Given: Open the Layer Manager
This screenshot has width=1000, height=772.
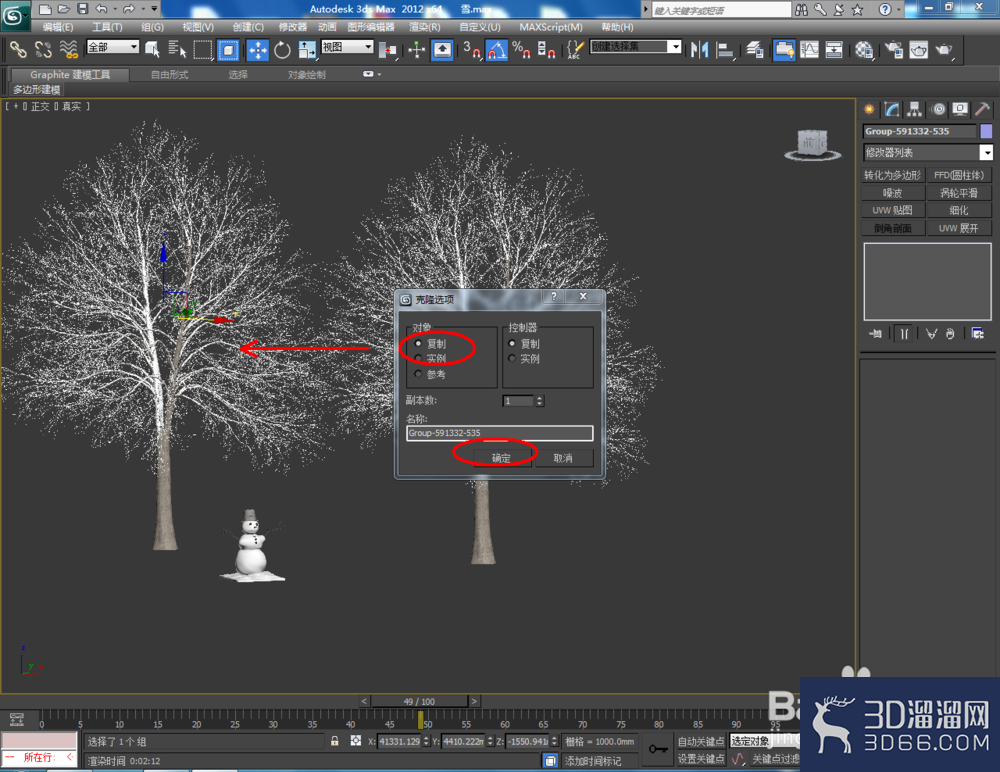Looking at the screenshot, I should tap(755, 50).
